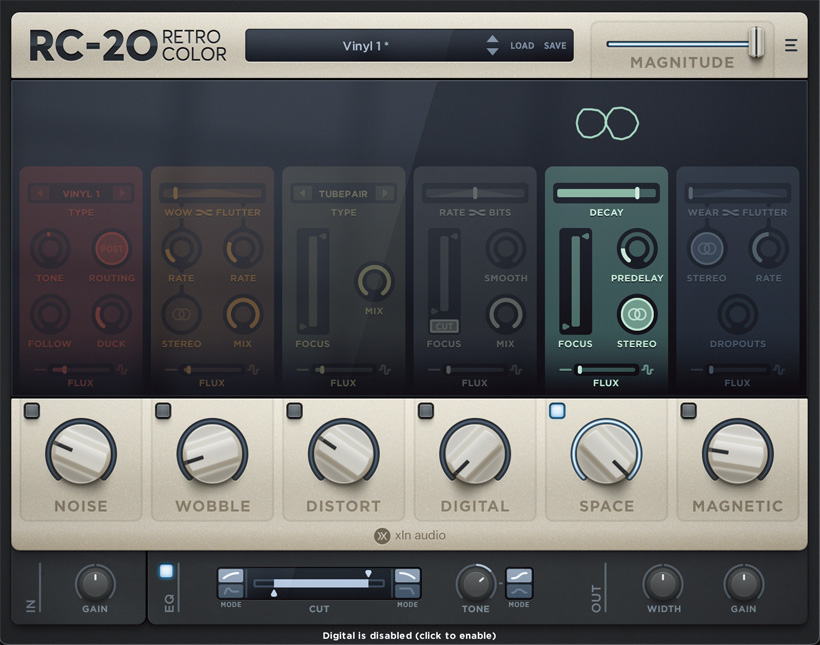The height and width of the screenshot is (645, 820).
Task: Click the EQ Tone knob
Action: click(x=475, y=583)
